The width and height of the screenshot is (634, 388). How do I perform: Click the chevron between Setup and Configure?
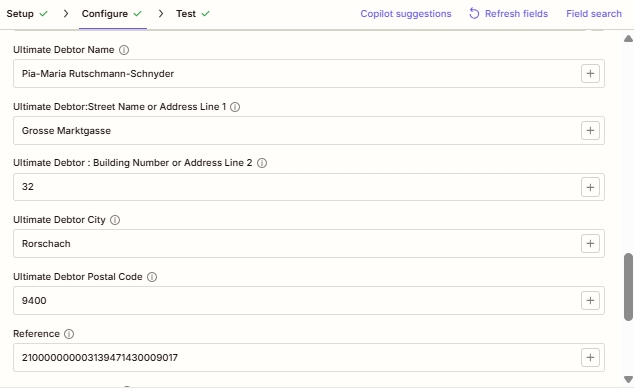pyautogui.click(x=66, y=14)
